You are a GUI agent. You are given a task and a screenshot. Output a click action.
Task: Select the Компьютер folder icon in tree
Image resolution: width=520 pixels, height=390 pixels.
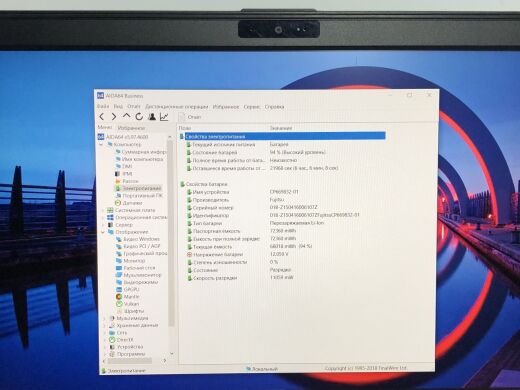pos(109,144)
